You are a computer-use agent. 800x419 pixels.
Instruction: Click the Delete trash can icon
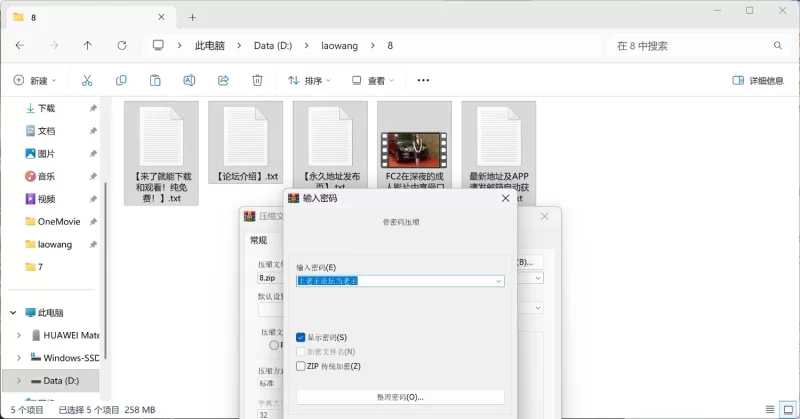(x=257, y=80)
